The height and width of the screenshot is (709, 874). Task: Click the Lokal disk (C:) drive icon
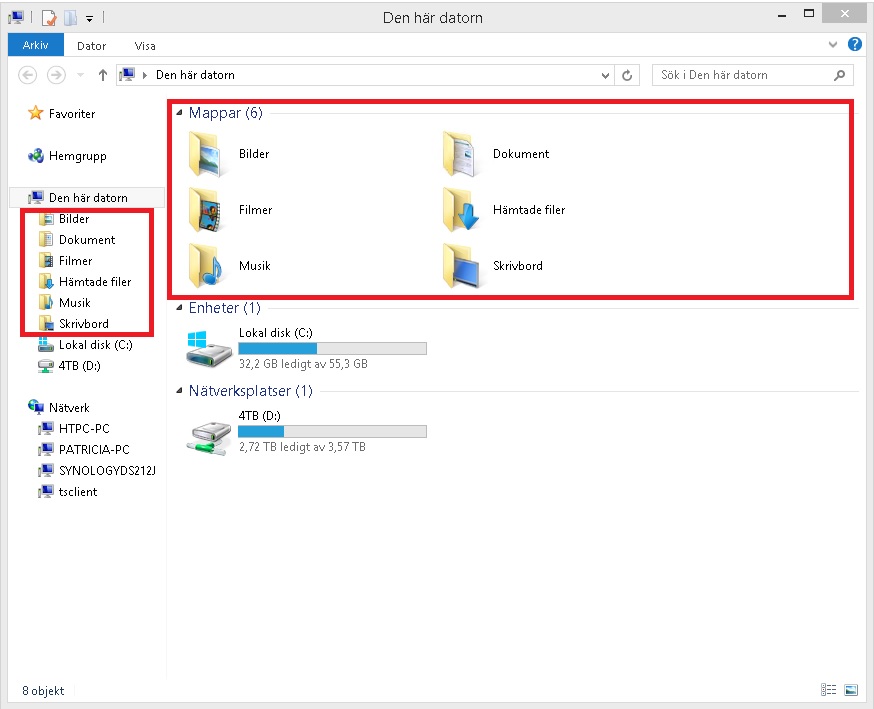click(x=208, y=348)
